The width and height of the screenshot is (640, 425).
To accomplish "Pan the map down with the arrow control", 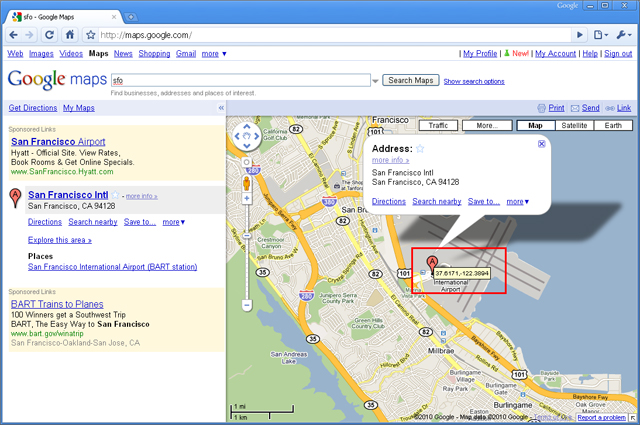I will (247, 145).
